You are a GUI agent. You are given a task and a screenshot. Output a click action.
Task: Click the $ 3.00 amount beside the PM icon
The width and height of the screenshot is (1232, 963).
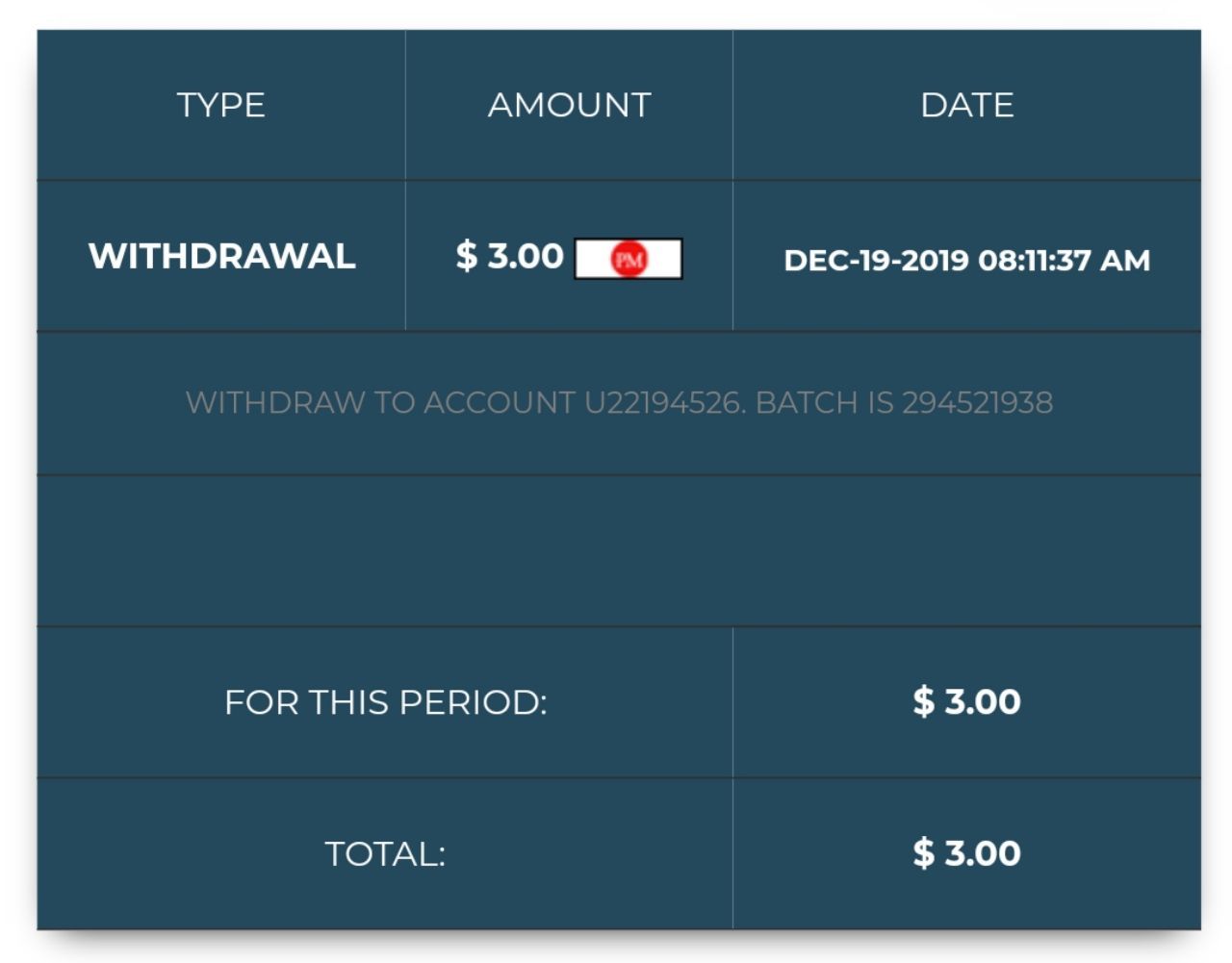point(509,256)
